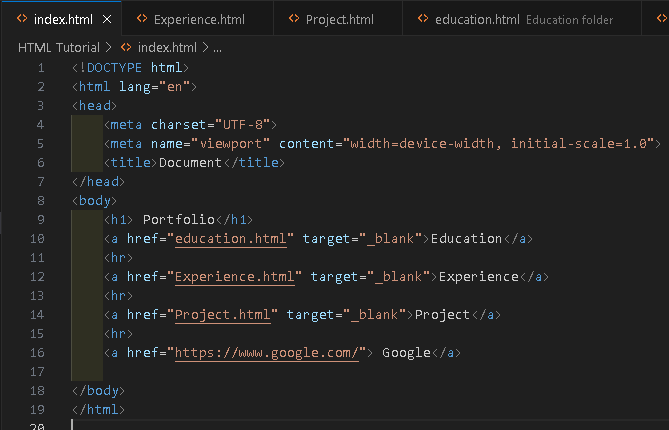Click line number 16 in the gutter

pos(37,353)
